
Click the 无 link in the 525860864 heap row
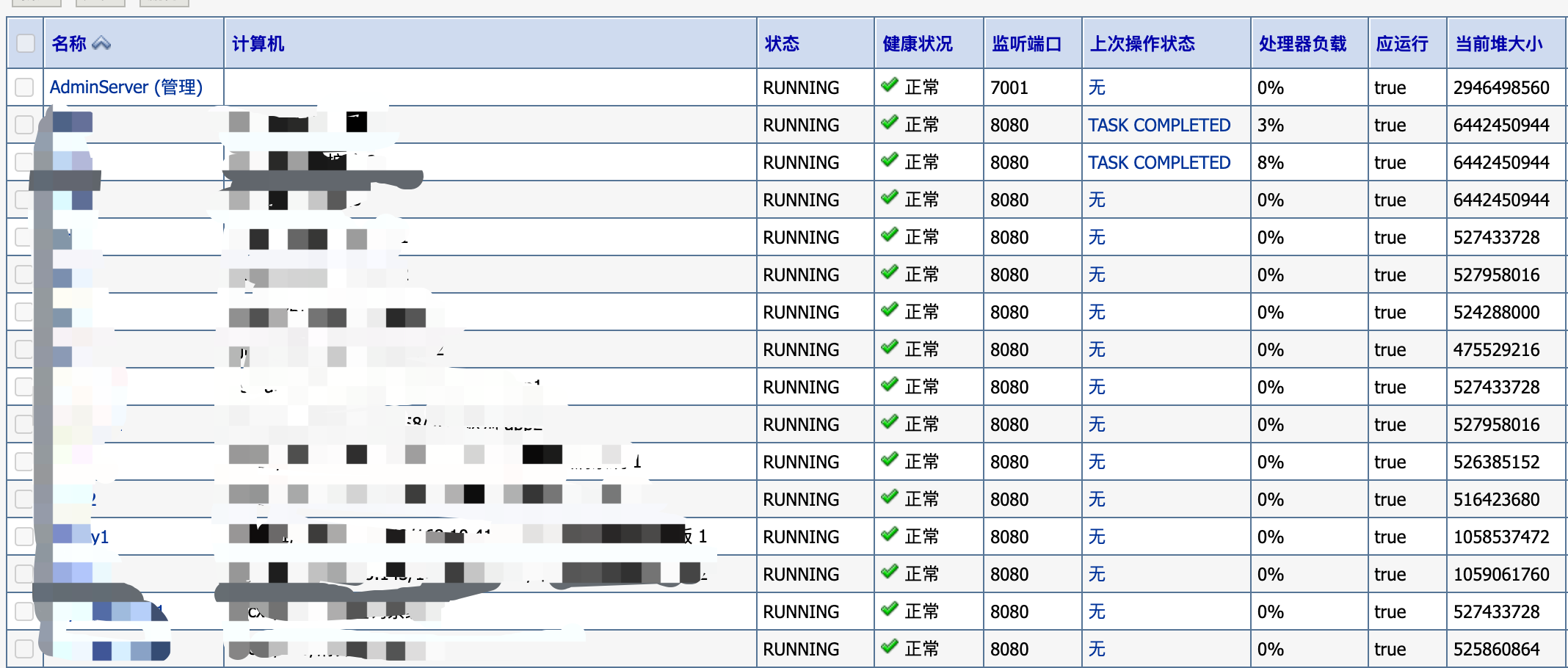(x=1097, y=649)
